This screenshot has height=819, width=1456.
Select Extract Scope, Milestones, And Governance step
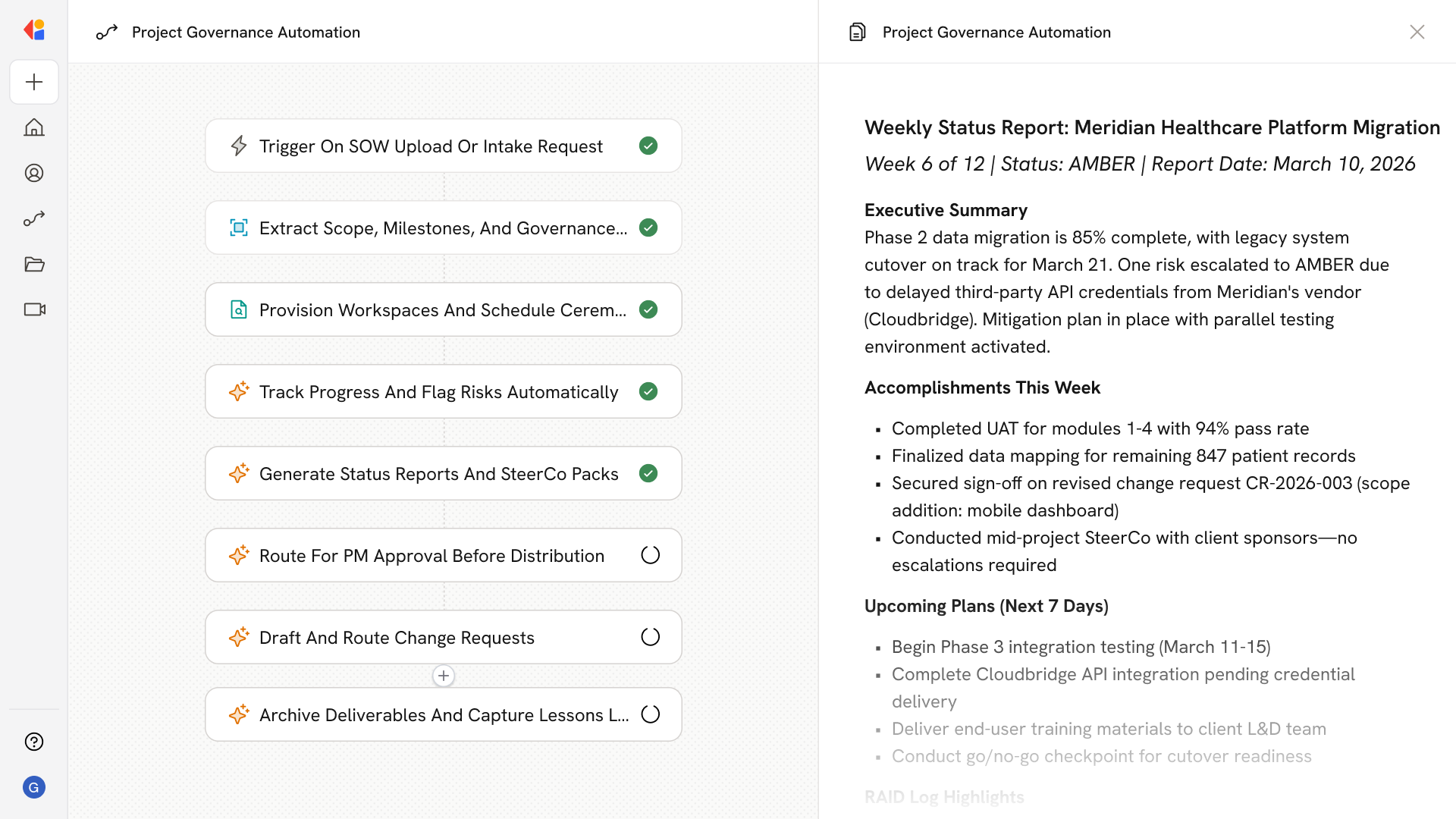tap(443, 227)
